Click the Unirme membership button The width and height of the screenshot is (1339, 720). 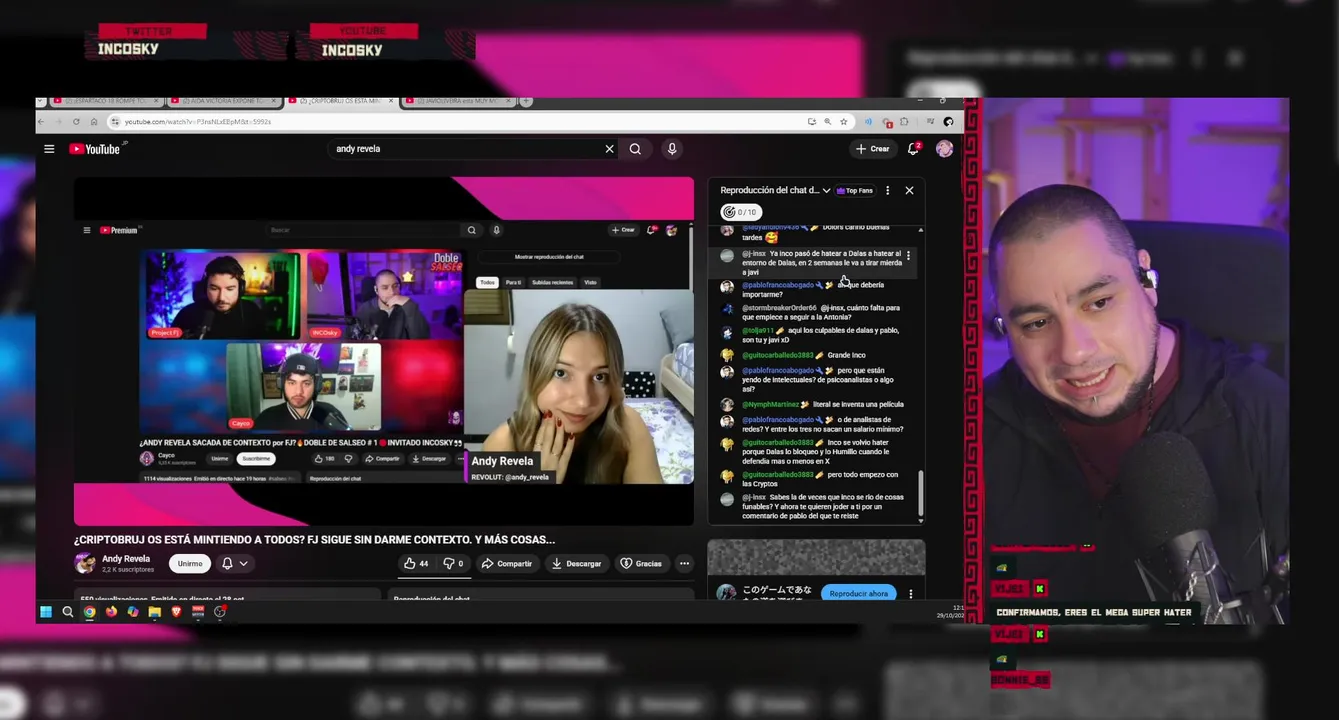coord(190,564)
